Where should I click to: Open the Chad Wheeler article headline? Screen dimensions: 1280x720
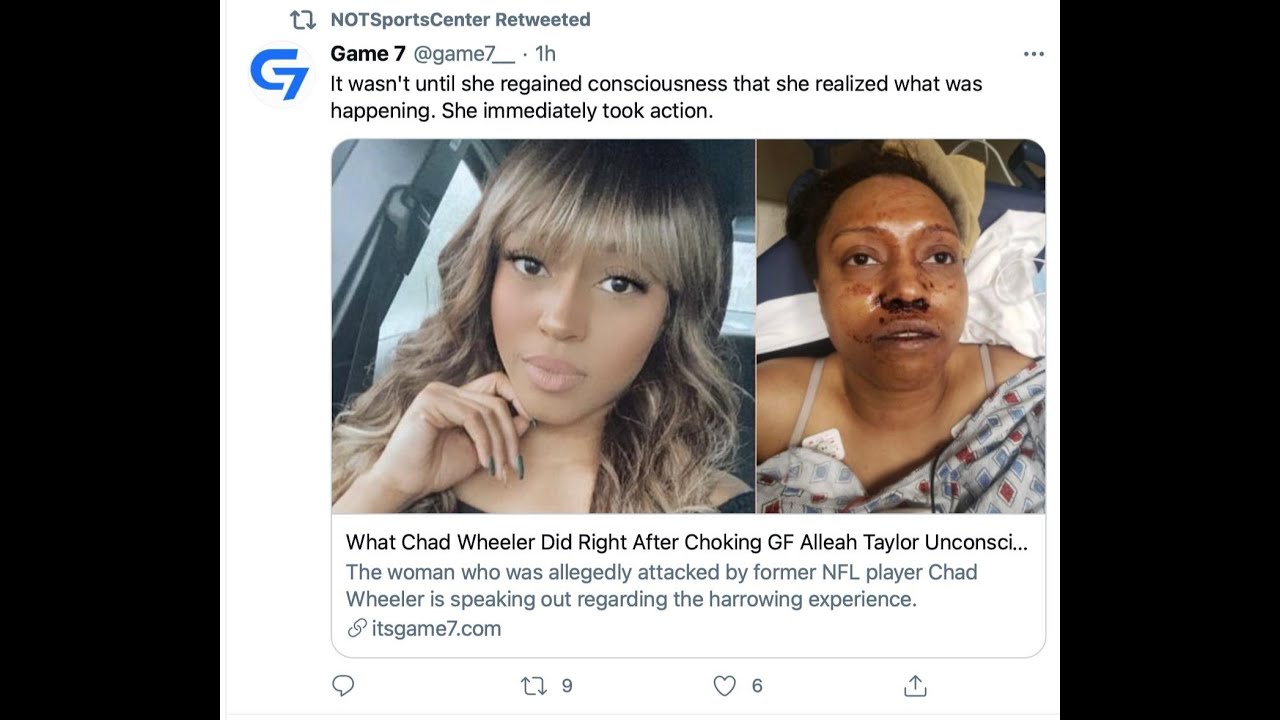click(686, 542)
